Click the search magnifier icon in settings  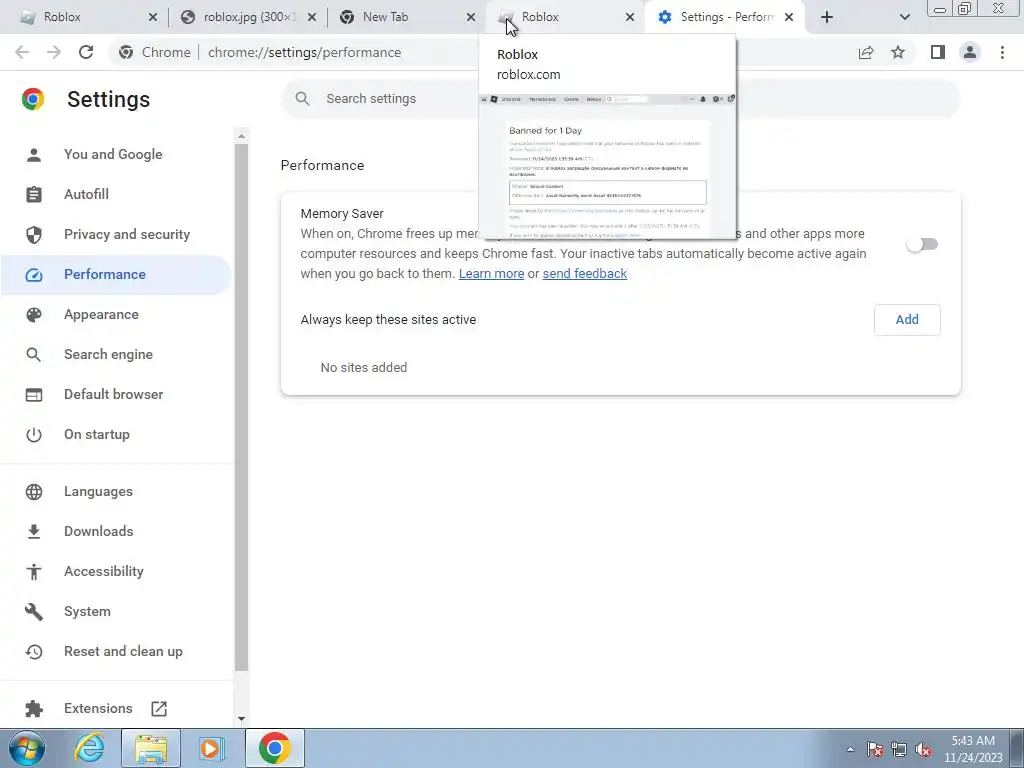click(302, 99)
